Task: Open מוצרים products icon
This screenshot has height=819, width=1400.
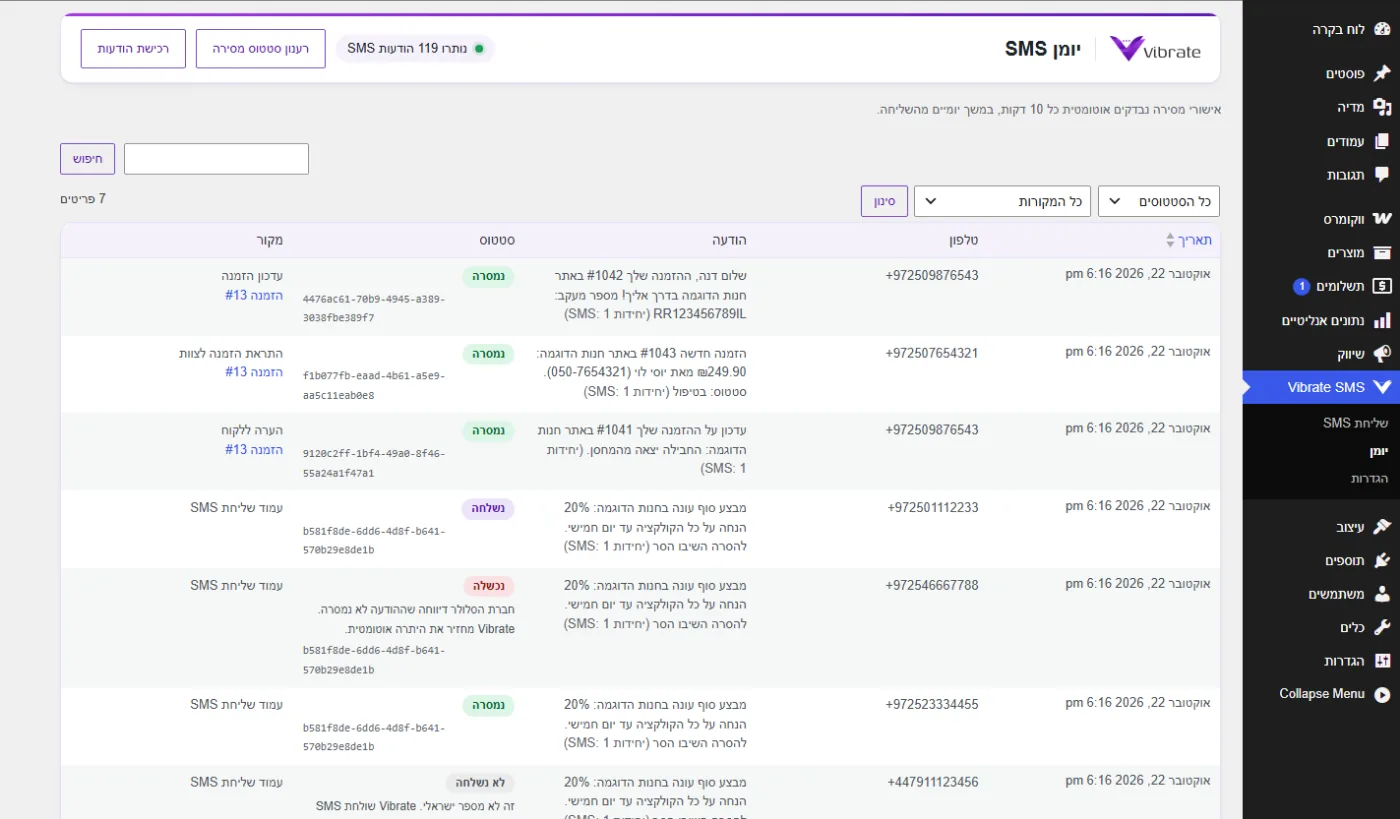Action: (x=1382, y=252)
